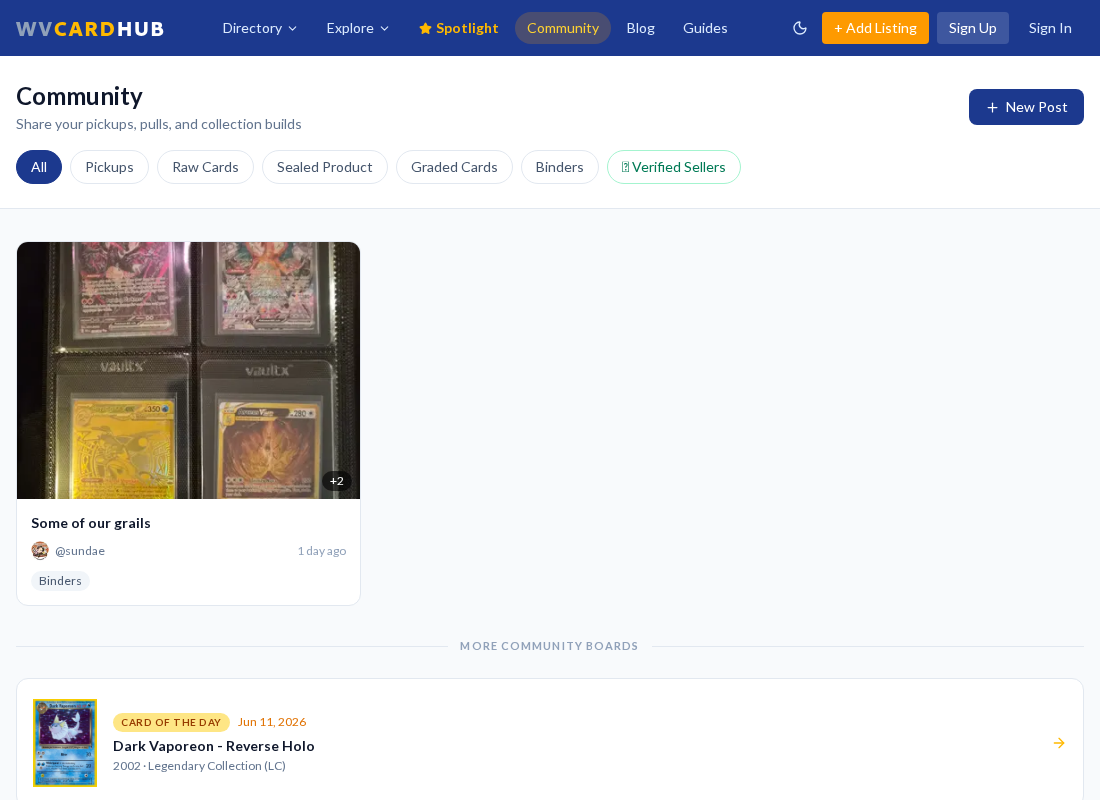The width and height of the screenshot is (1100, 800).
Task: Click the '1 day ago' timestamp
Action: [x=322, y=551]
